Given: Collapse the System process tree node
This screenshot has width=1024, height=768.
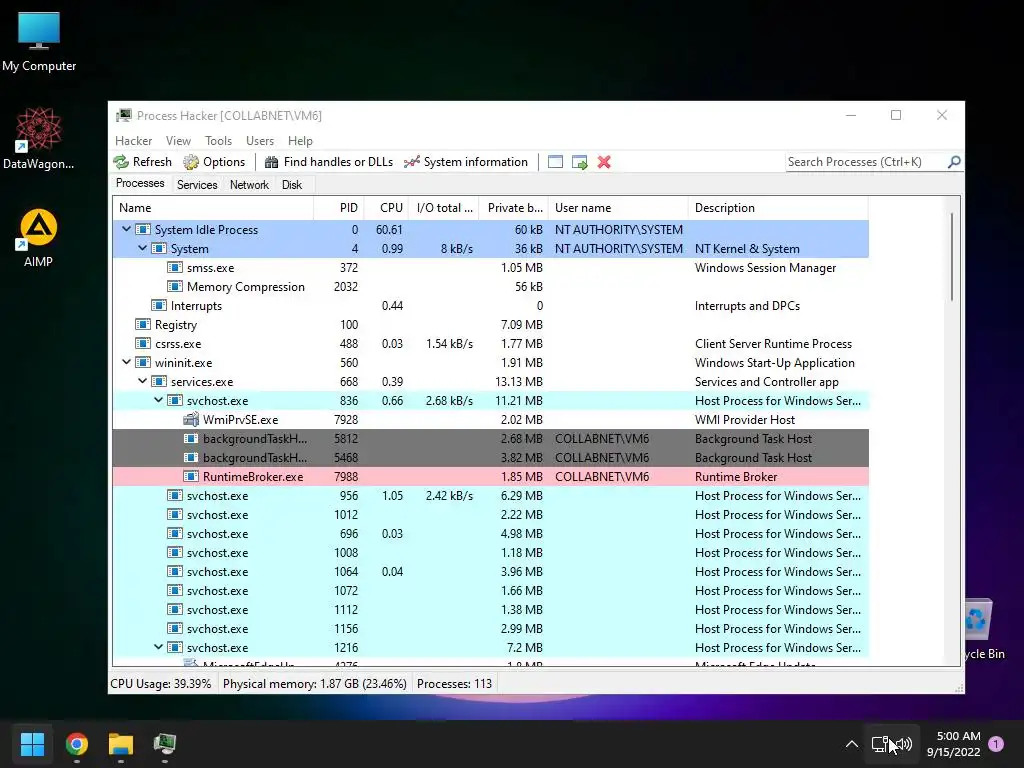Looking at the screenshot, I should pyautogui.click(x=142, y=248).
